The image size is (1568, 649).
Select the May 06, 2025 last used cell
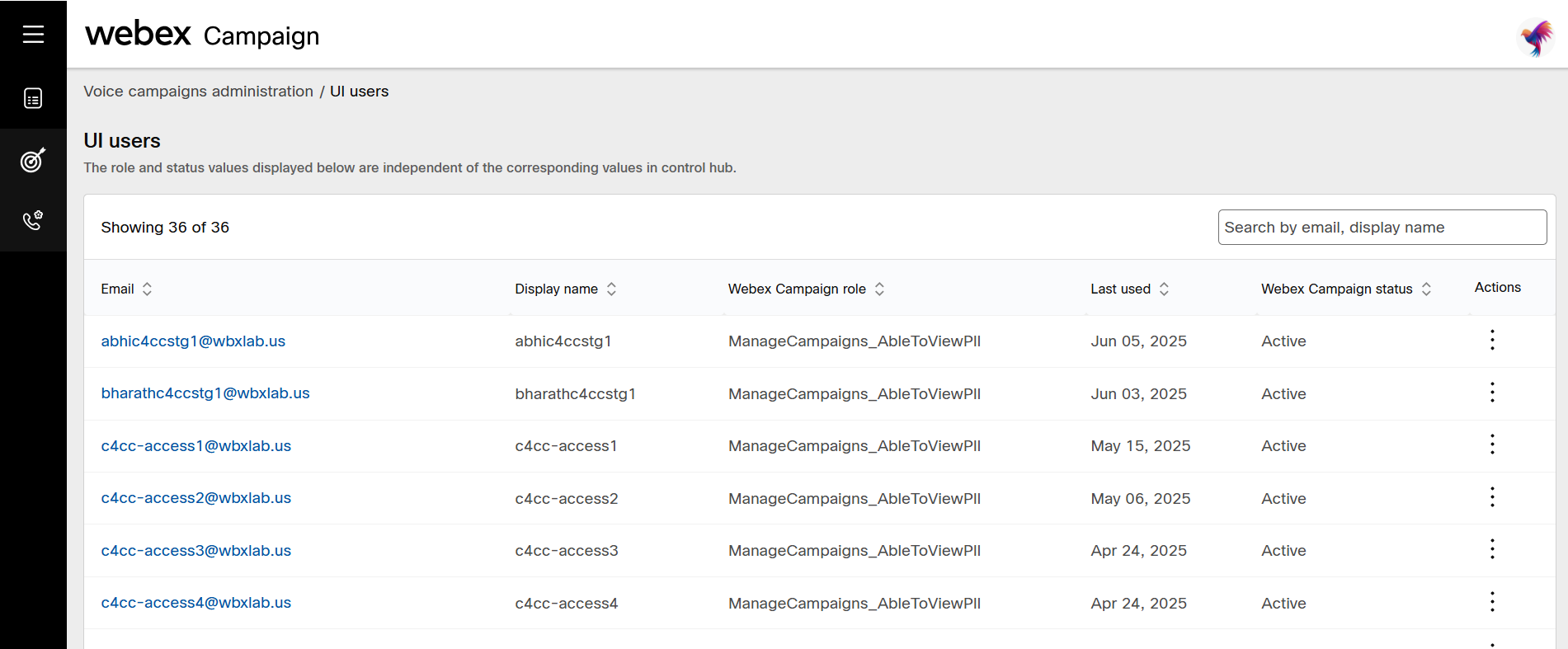click(1141, 499)
